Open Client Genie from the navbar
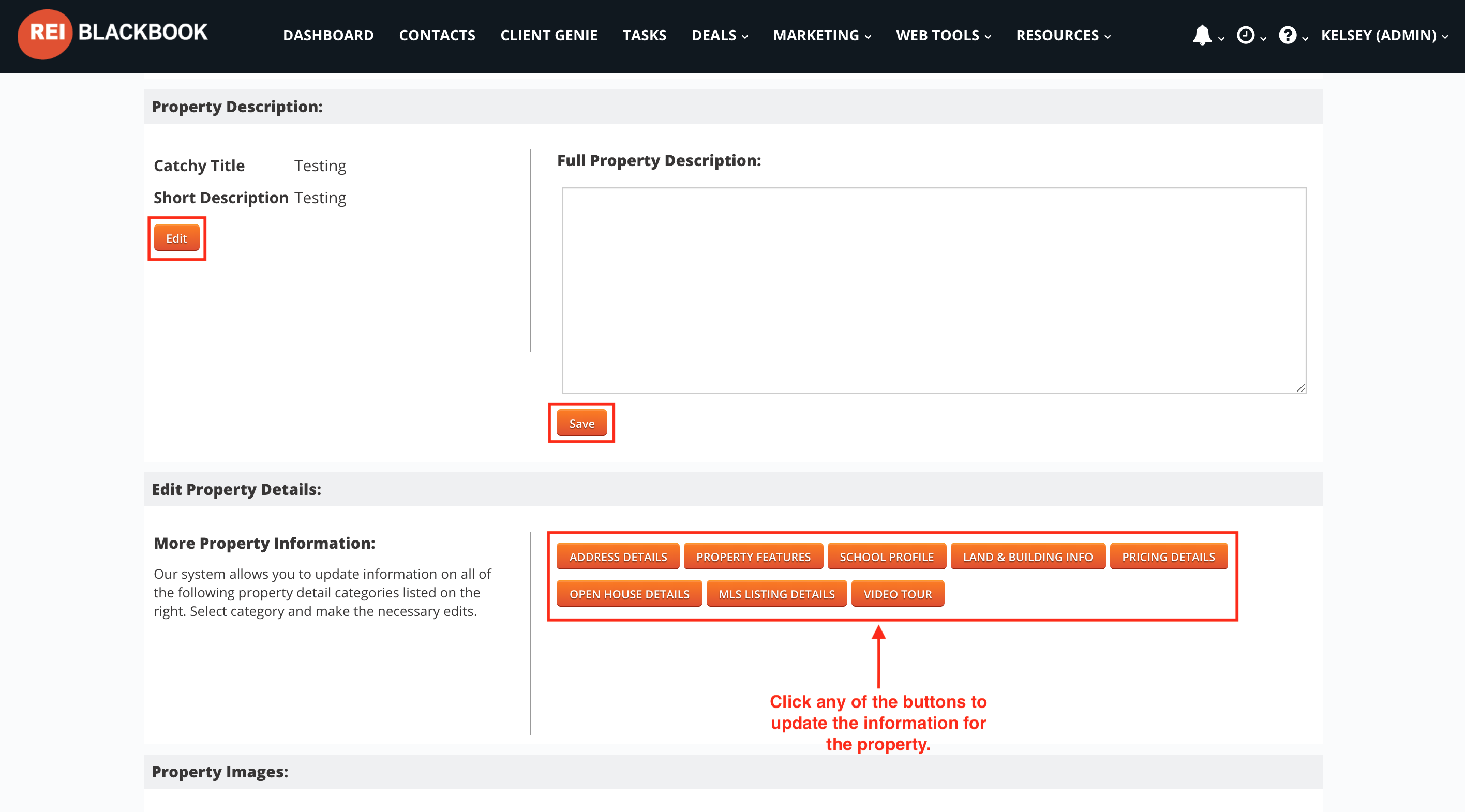 [x=549, y=35]
